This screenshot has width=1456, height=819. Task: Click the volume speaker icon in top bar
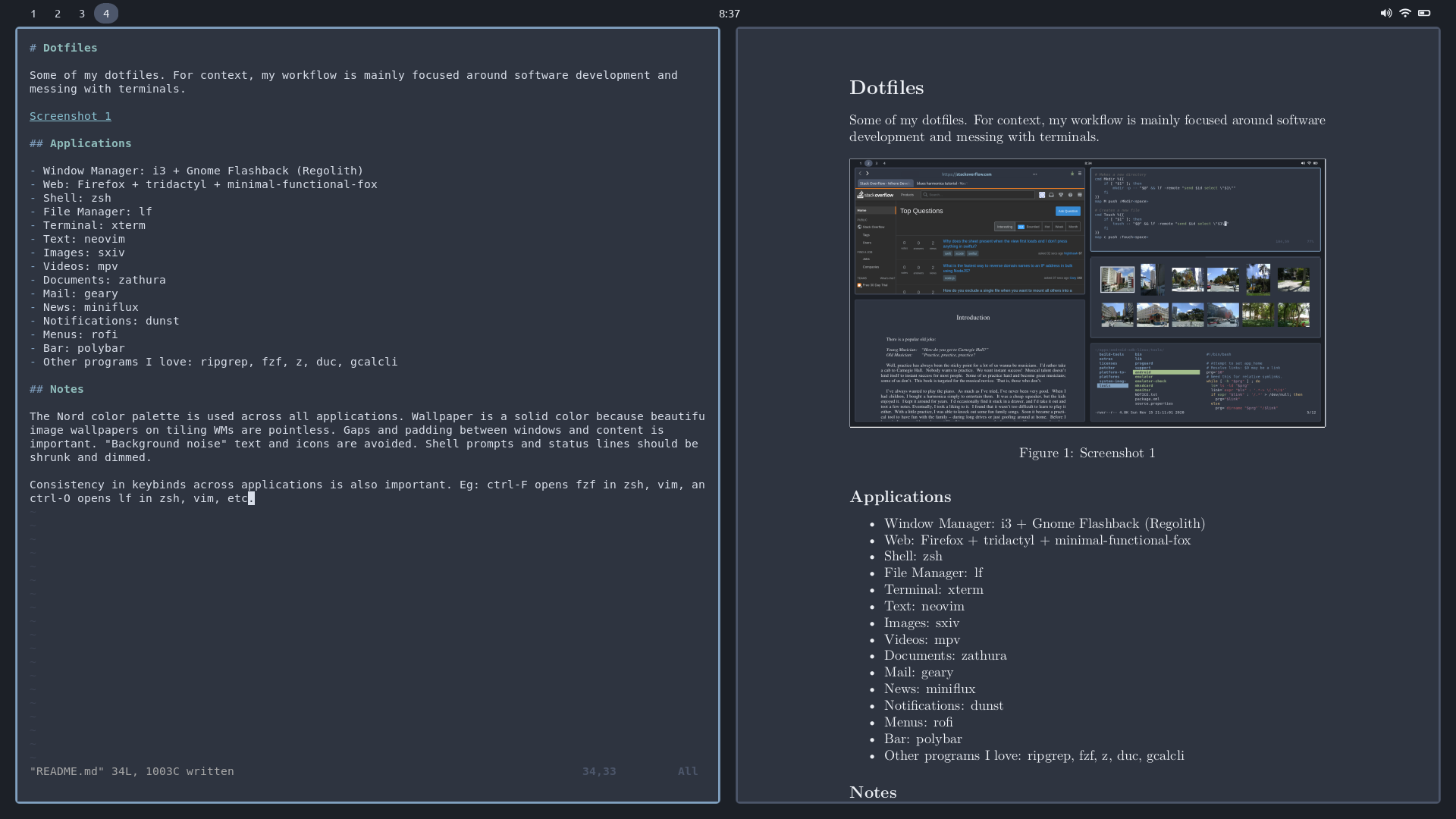click(1385, 13)
